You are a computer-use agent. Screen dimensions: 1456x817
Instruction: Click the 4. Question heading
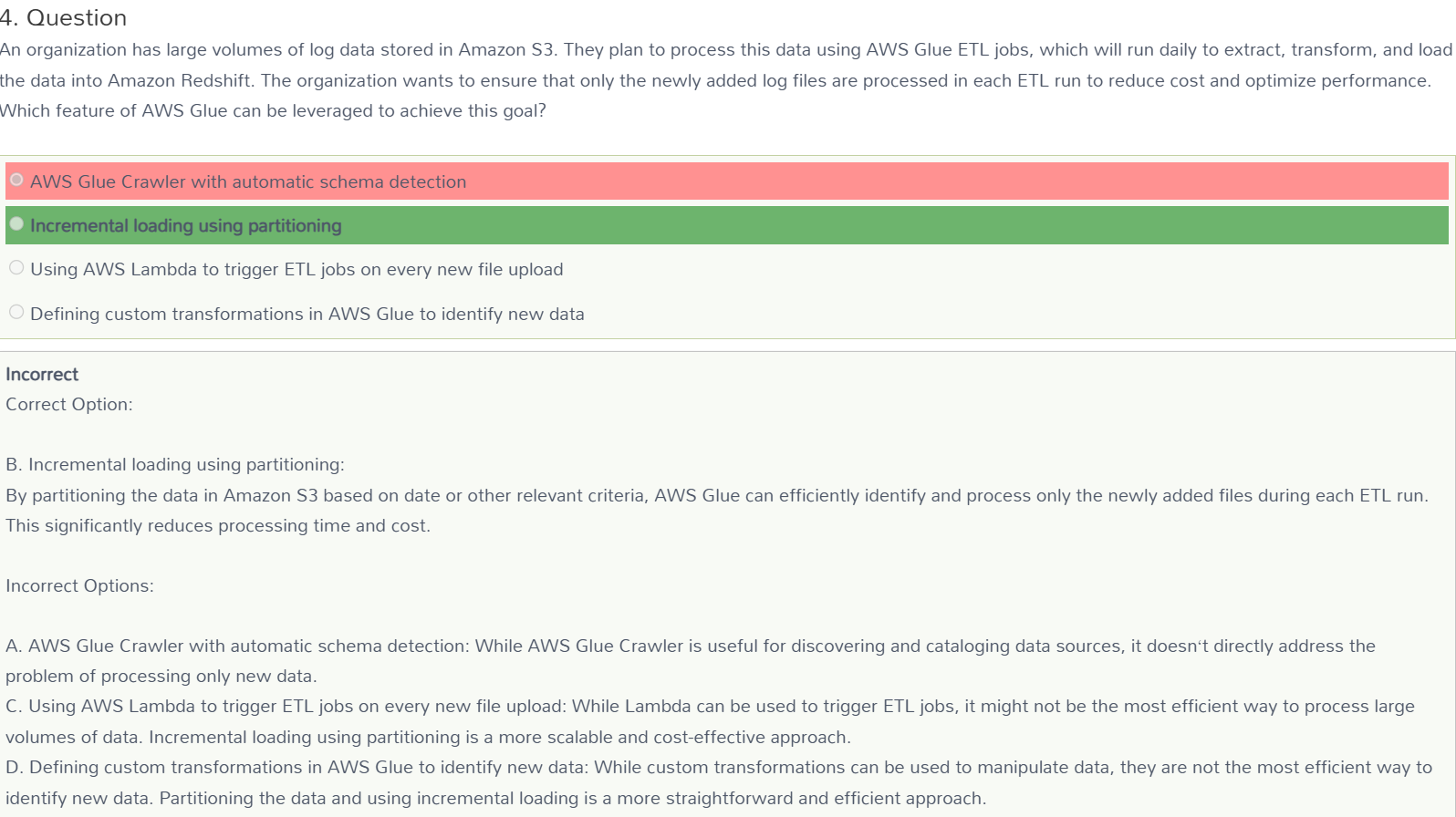click(64, 18)
